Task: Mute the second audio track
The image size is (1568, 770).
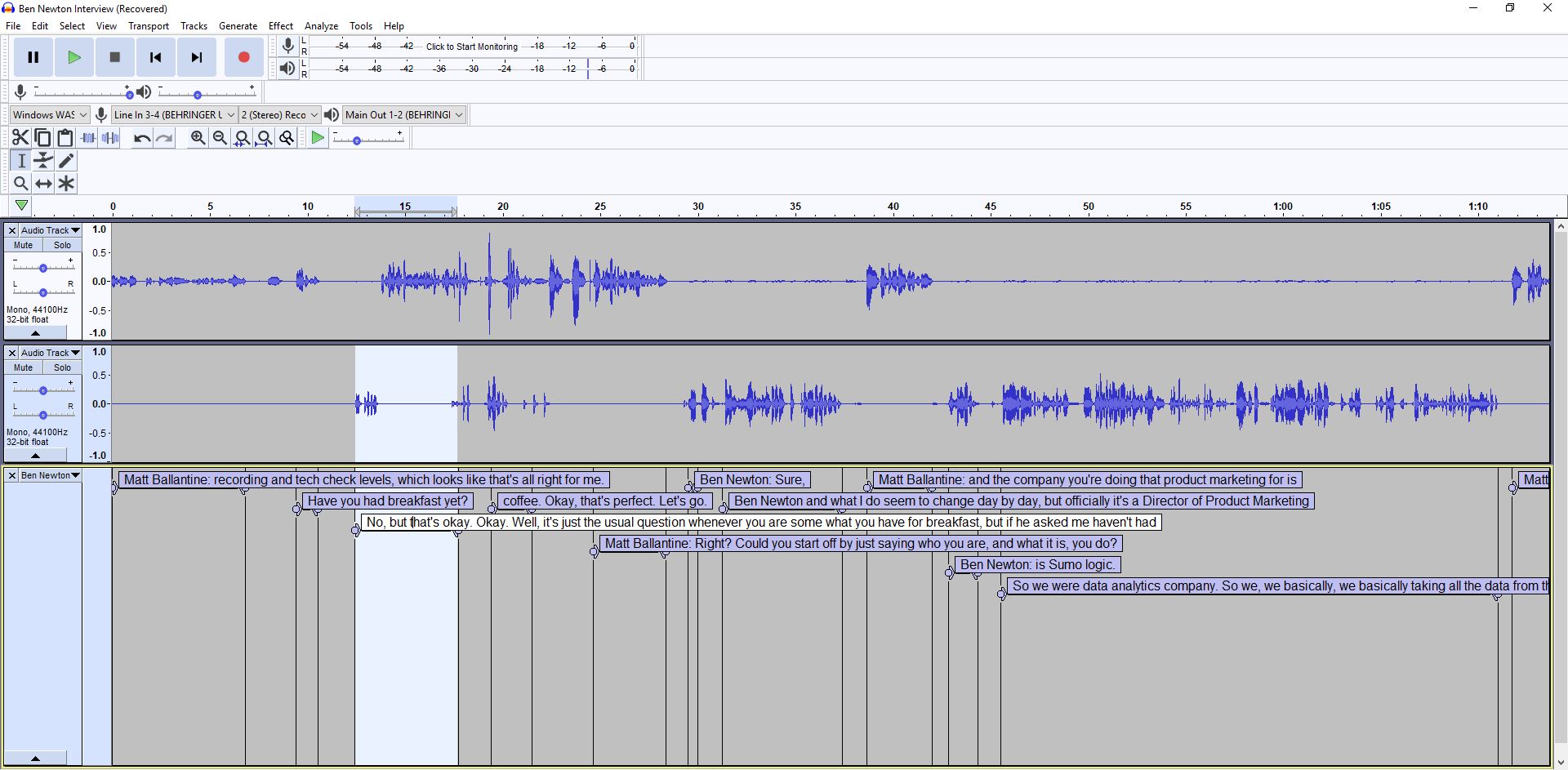Action: [x=22, y=367]
